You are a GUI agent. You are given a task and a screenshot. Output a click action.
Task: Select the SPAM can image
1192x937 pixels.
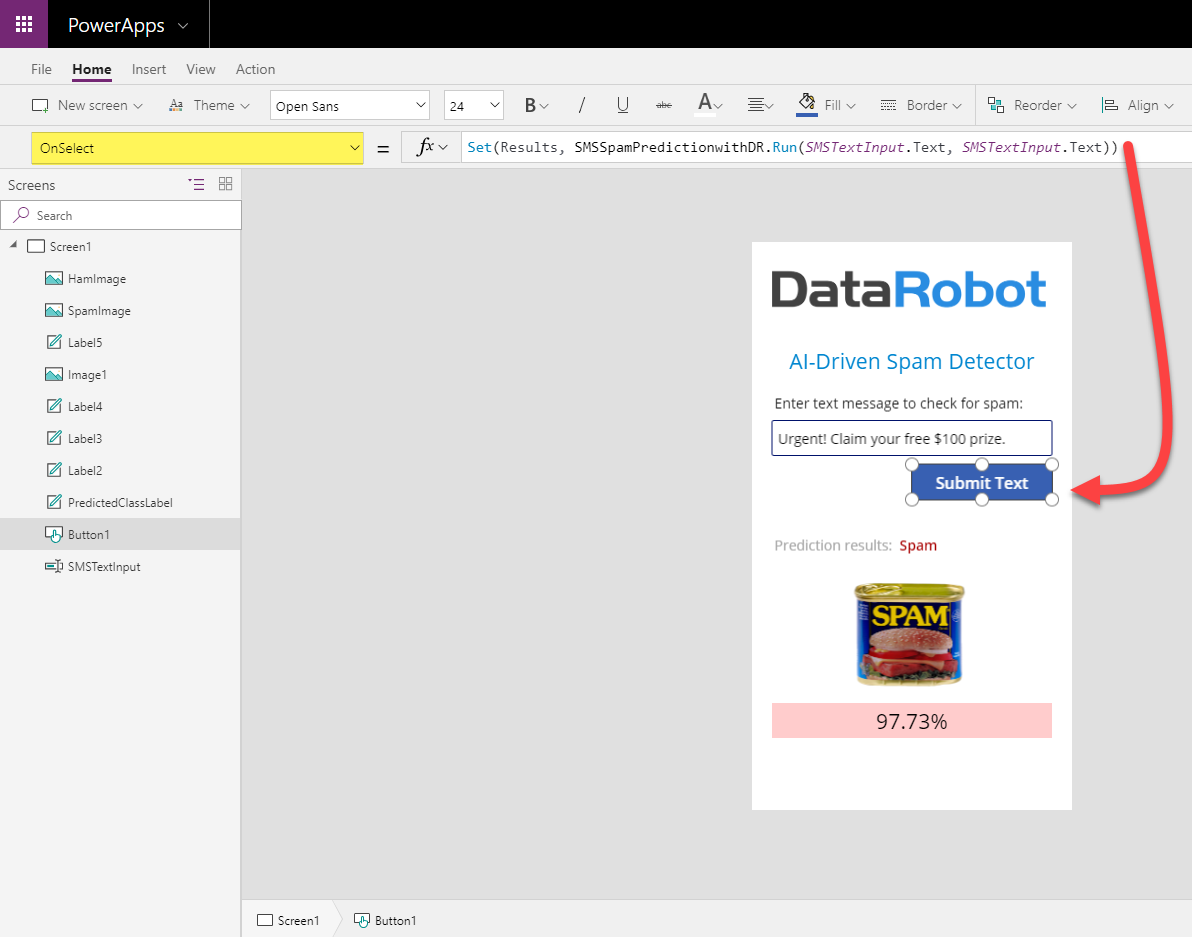[909, 634]
